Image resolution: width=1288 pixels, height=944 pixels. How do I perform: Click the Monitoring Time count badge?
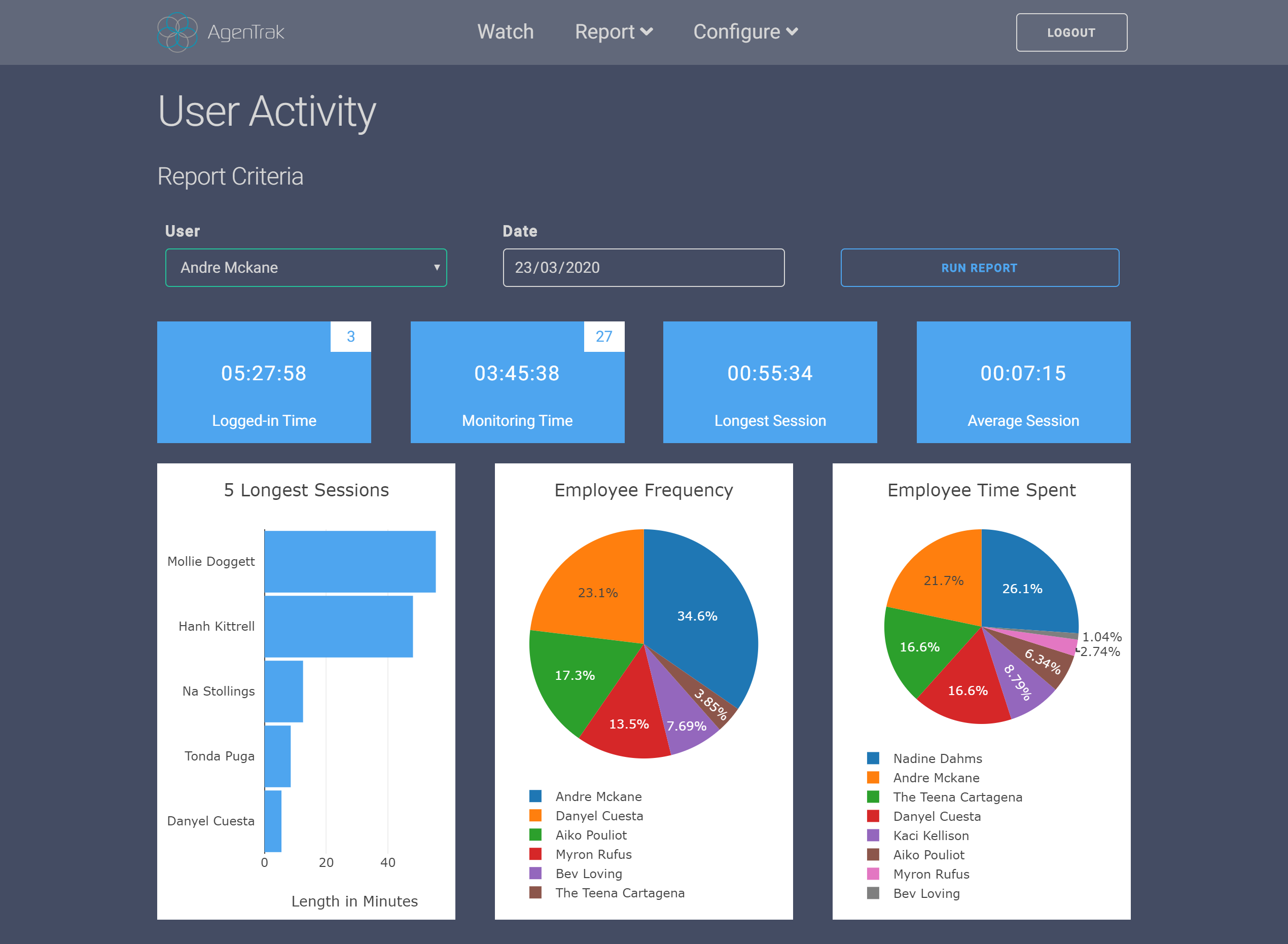coord(603,337)
